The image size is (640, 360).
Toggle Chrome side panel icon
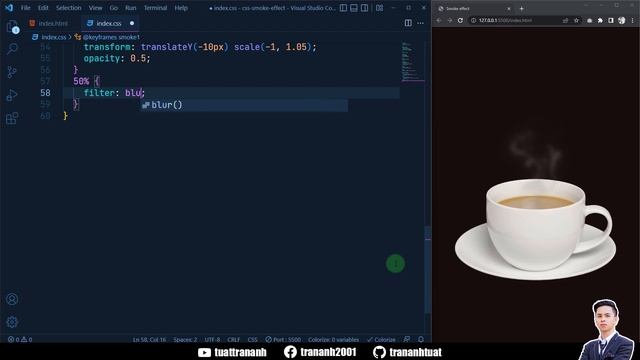(611, 20)
